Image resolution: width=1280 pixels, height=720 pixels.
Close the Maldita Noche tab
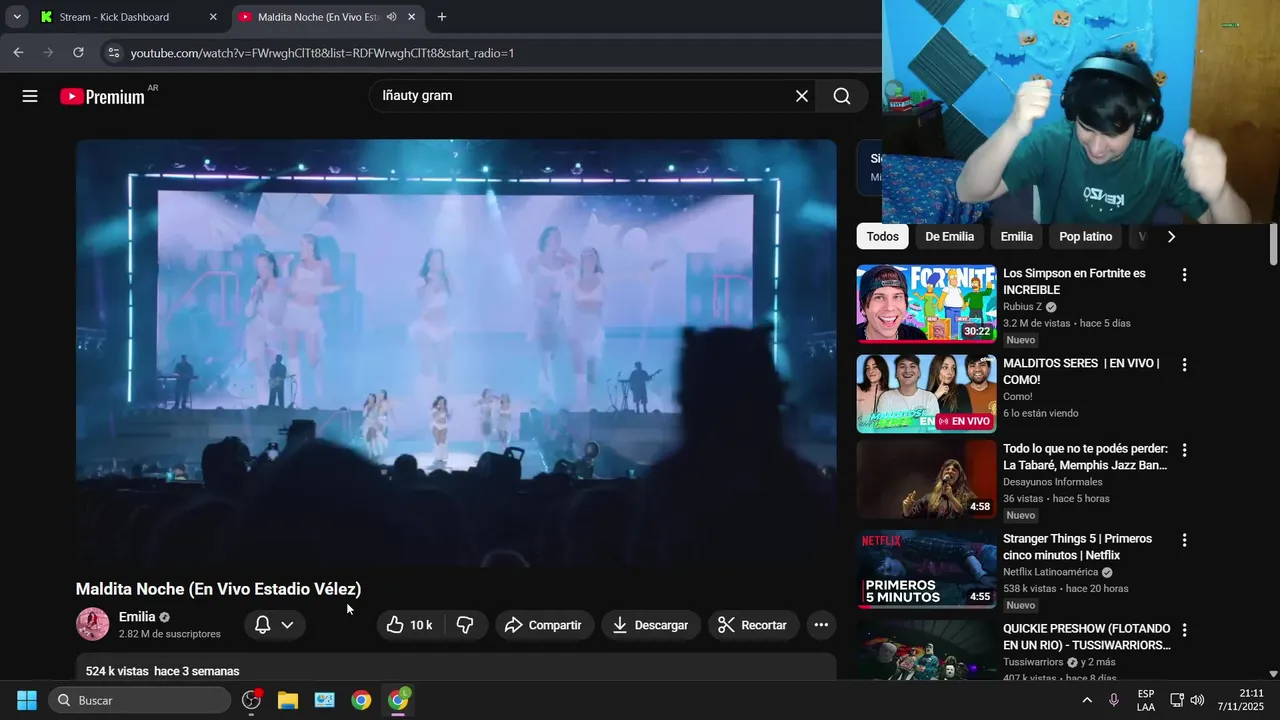coord(411,17)
